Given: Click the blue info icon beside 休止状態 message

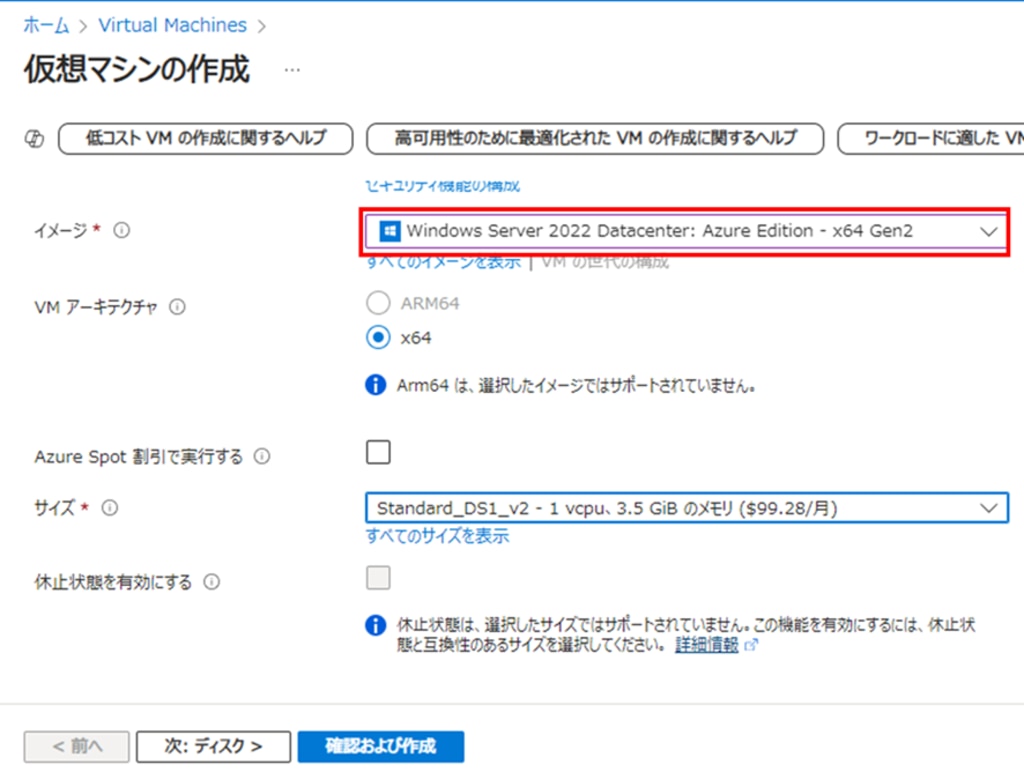Looking at the screenshot, I should click(376, 625).
